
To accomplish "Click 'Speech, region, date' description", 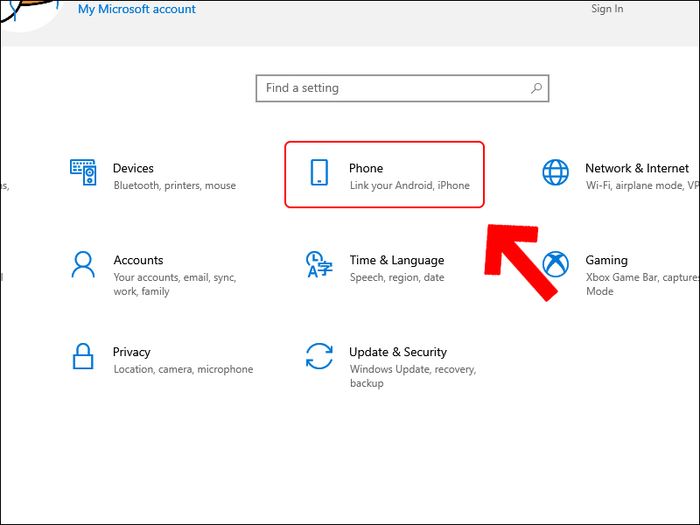I will pos(397,278).
